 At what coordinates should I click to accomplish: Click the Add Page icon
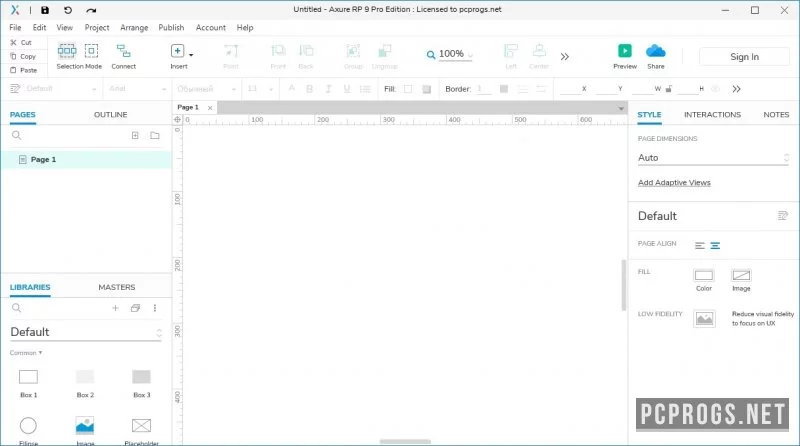135,135
